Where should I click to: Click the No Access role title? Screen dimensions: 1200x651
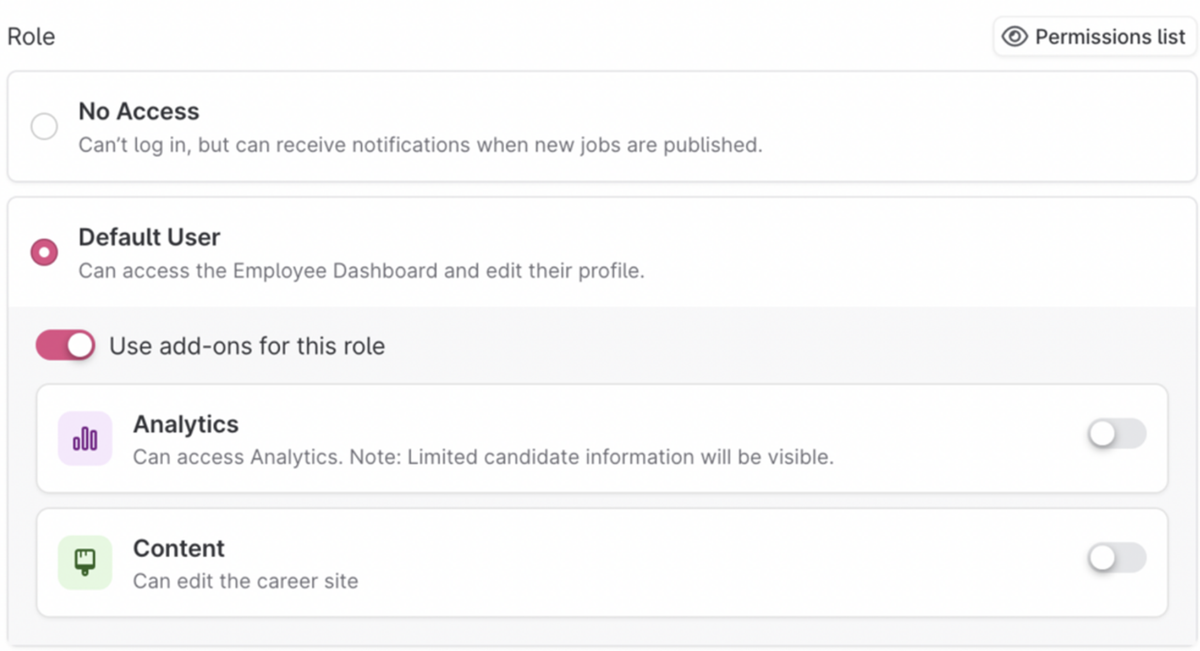coord(139,111)
